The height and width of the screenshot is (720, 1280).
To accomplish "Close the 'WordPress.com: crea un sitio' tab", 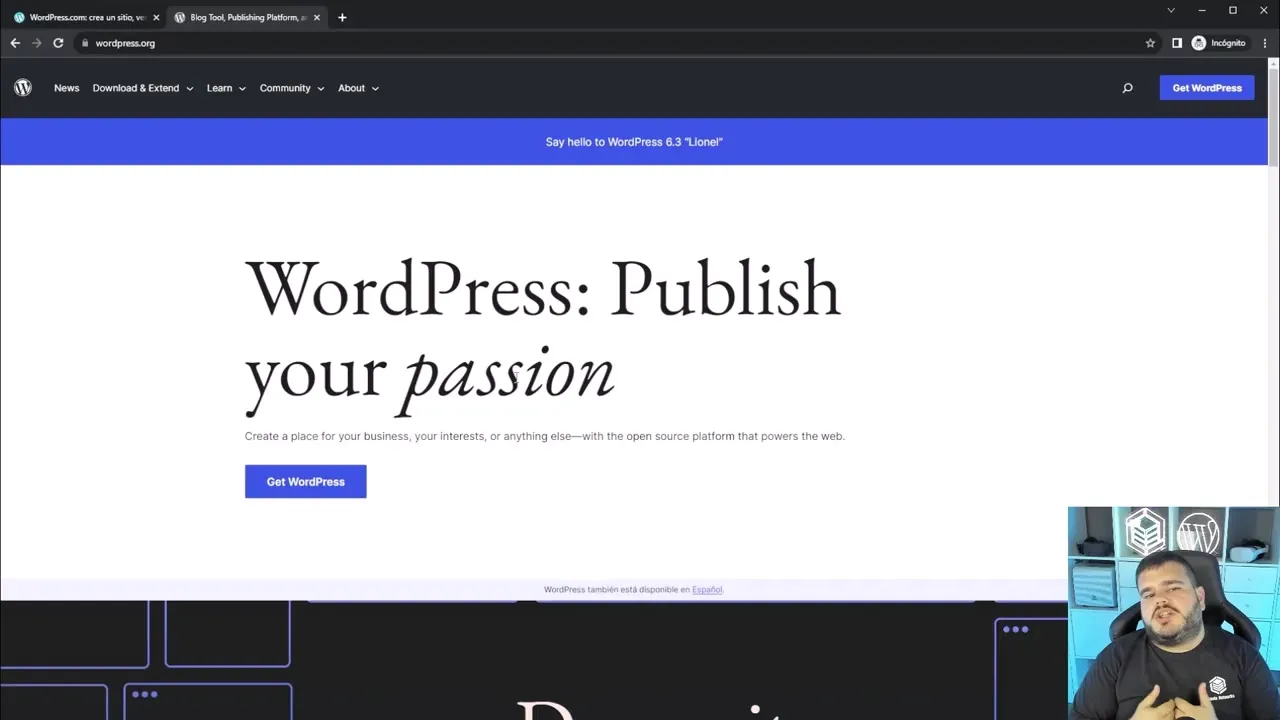I will (156, 17).
